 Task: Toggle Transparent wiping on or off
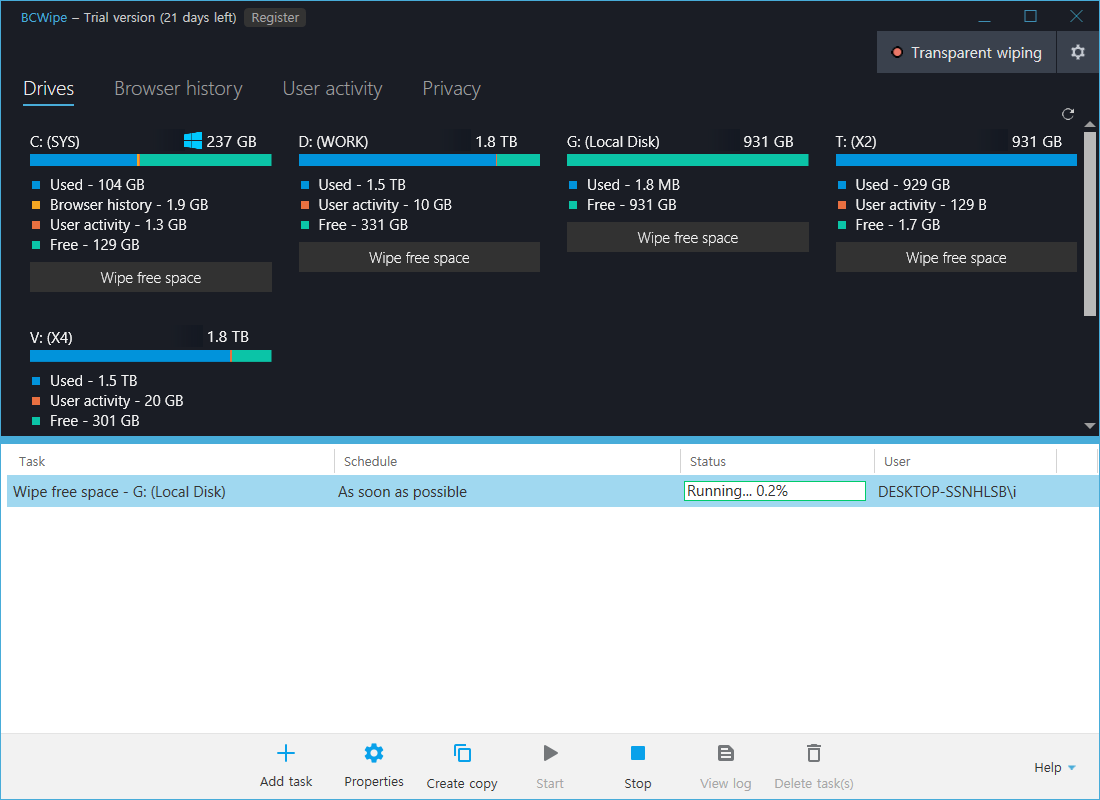click(x=966, y=53)
